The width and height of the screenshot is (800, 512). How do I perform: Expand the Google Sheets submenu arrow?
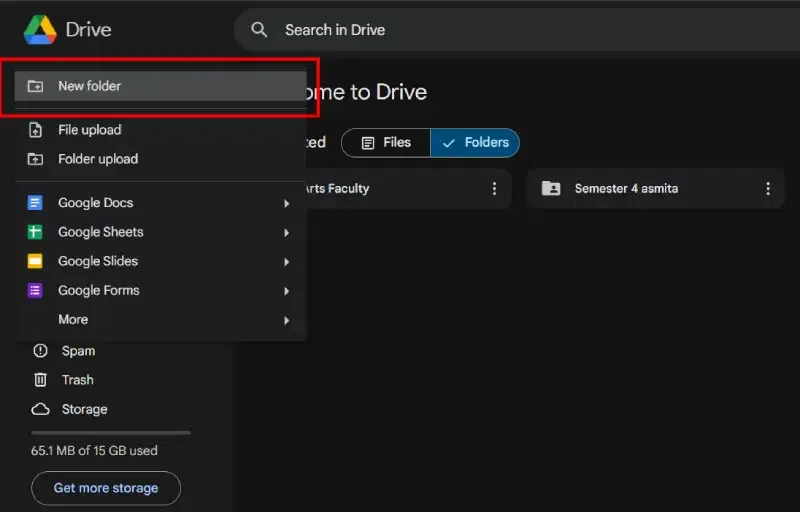[x=287, y=233]
